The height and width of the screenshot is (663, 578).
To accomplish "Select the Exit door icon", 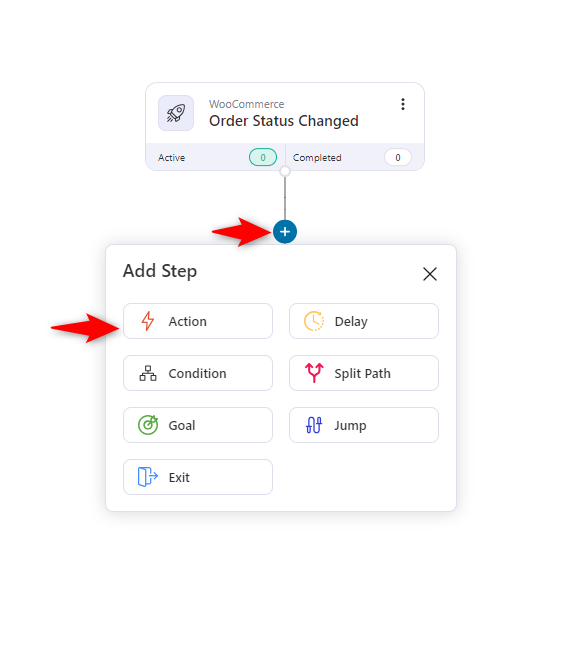I will click(x=148, y=477).
